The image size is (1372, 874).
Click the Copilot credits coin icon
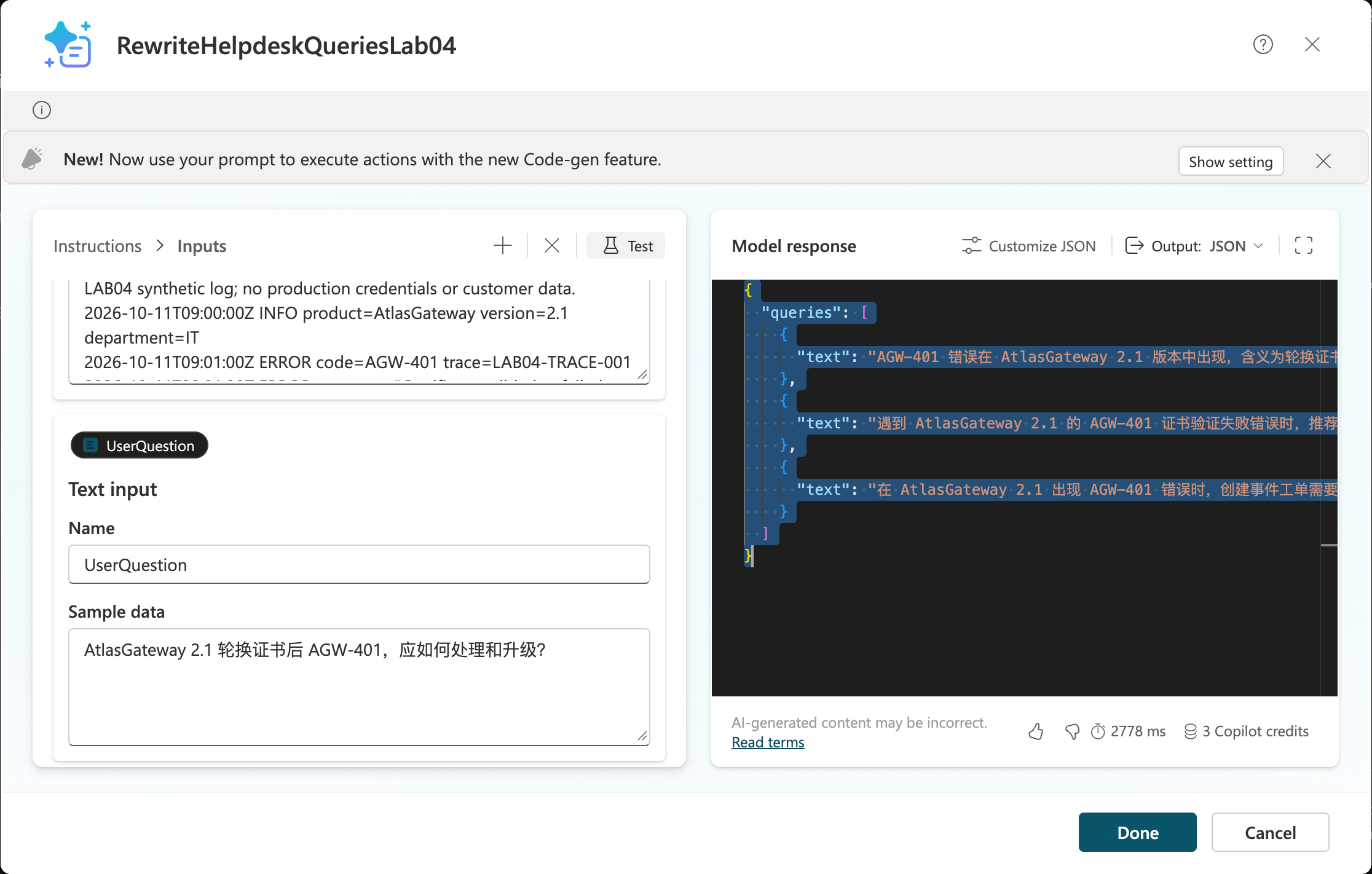1190,731
